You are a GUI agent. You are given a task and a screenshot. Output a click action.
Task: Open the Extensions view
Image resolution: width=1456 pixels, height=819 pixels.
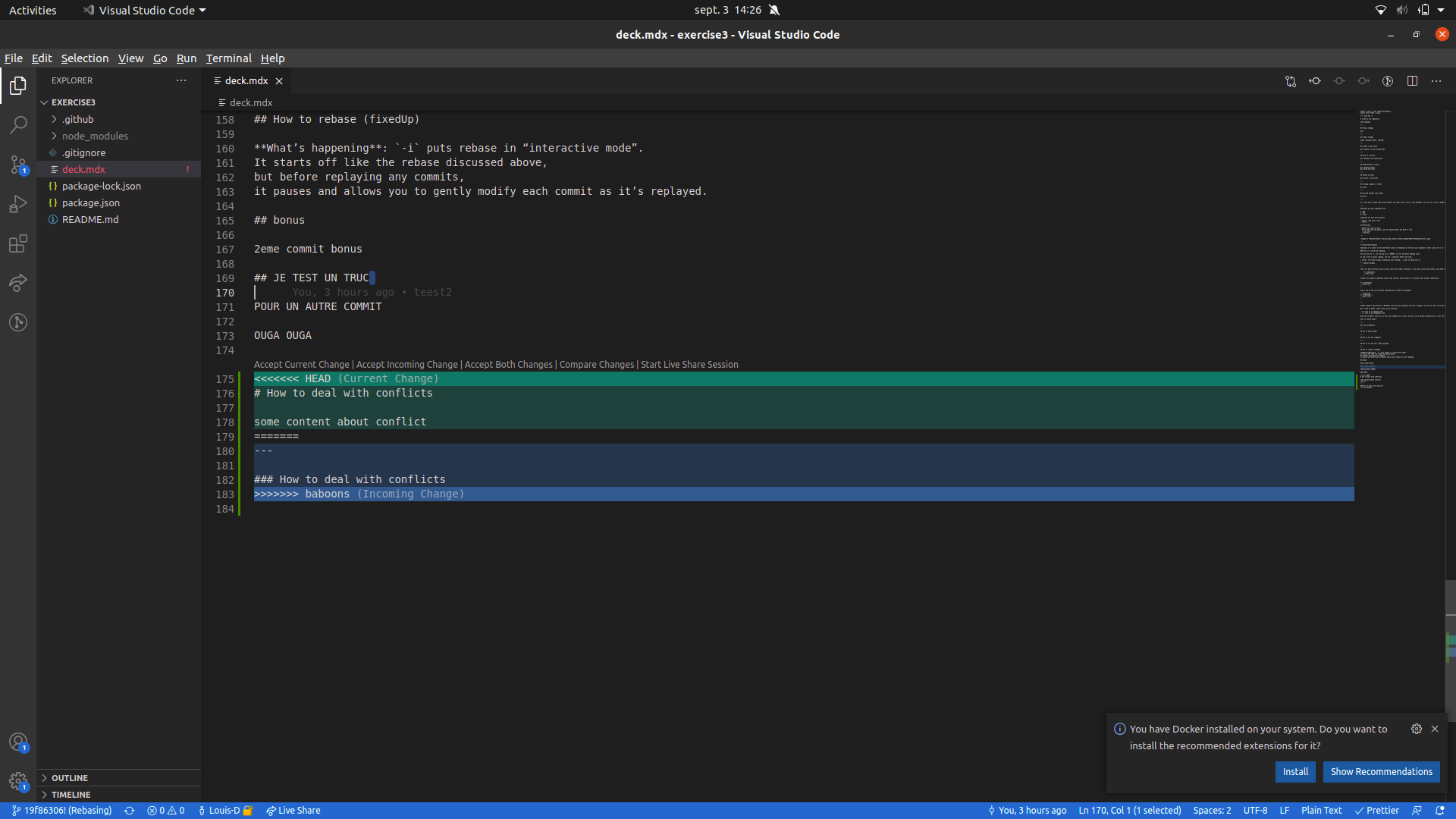click(18, 243)
